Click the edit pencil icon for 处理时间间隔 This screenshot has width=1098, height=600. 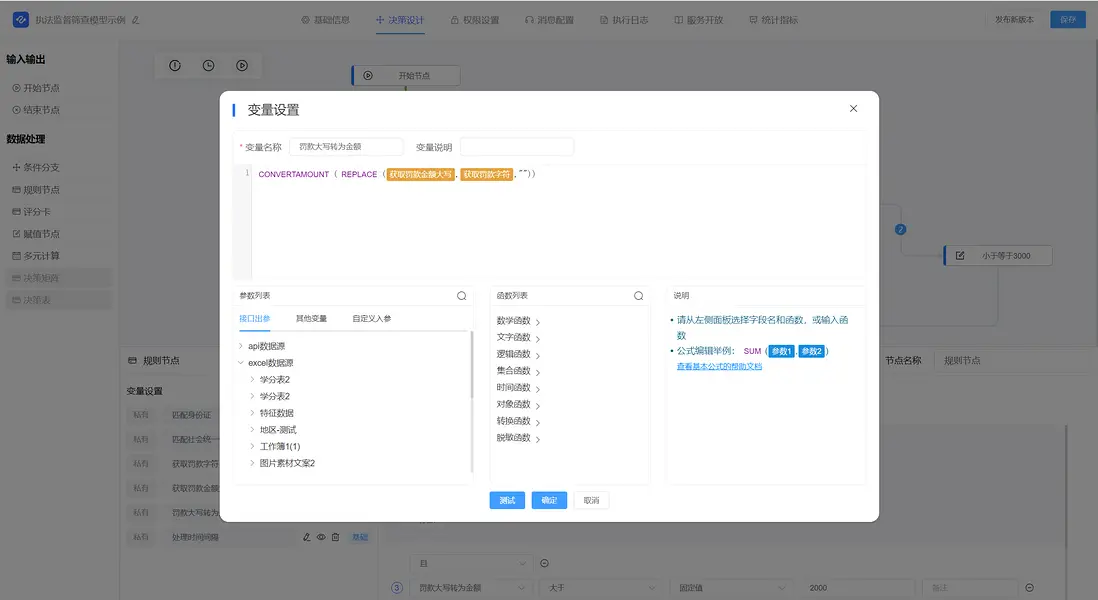(308, 537)
